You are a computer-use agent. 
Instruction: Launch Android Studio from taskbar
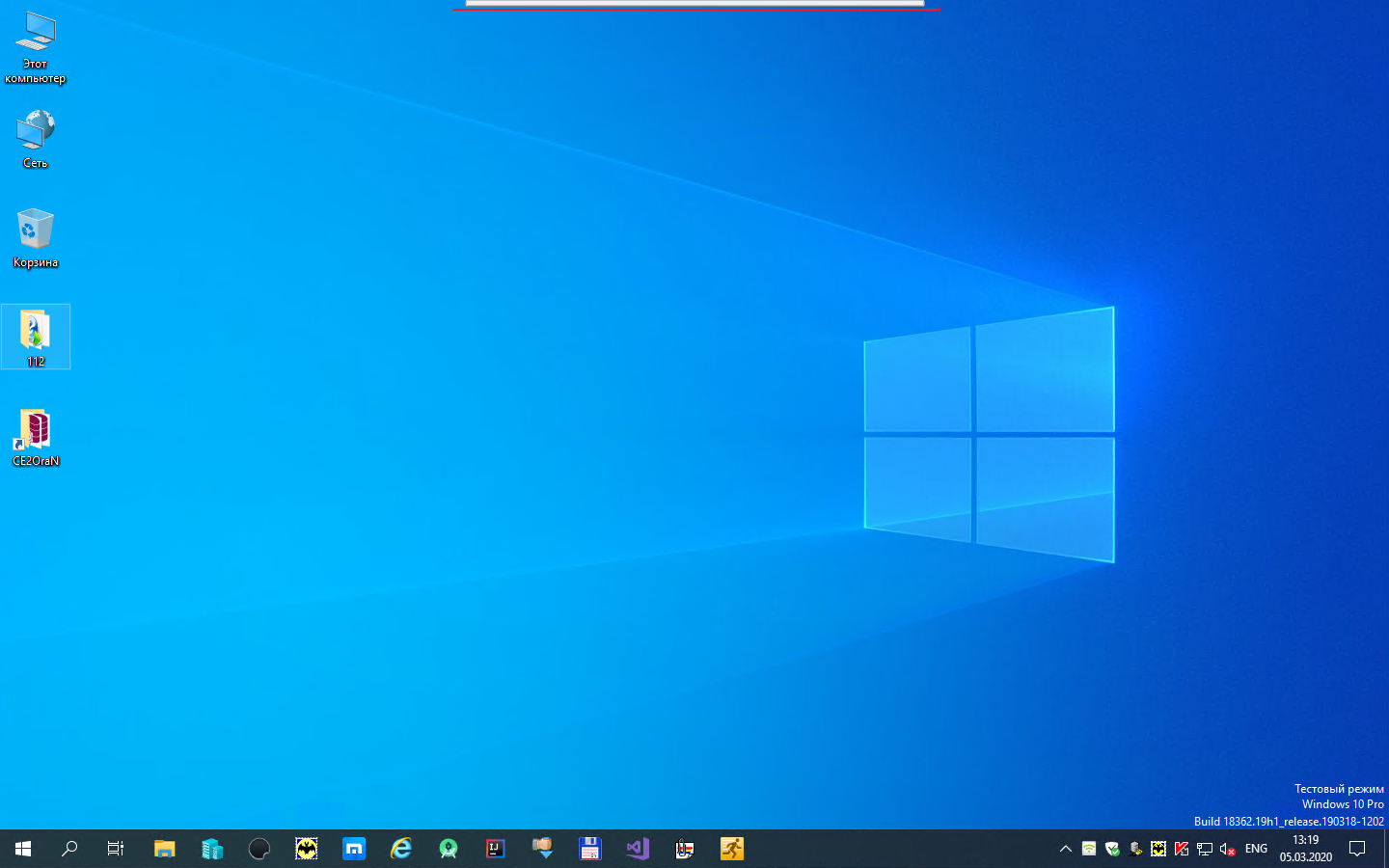449,849
